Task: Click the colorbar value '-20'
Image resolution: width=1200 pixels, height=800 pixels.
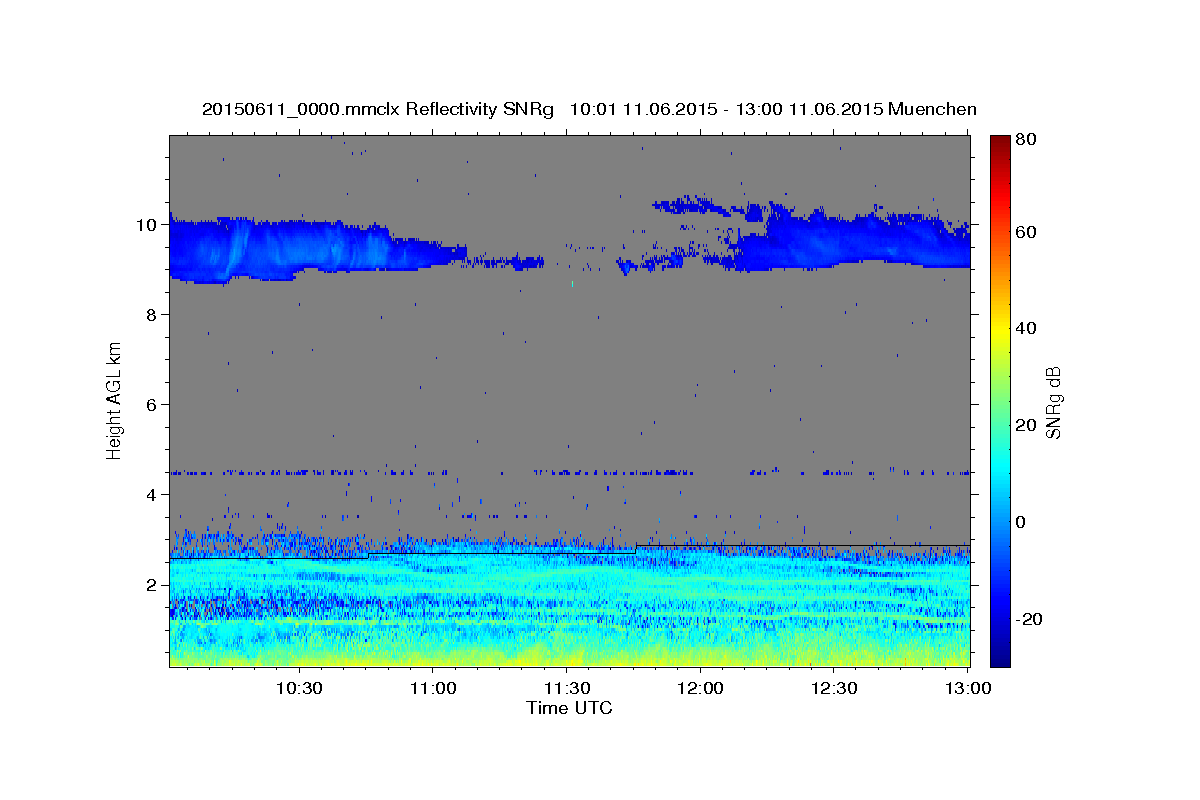Action: (x=1027, y=619)
